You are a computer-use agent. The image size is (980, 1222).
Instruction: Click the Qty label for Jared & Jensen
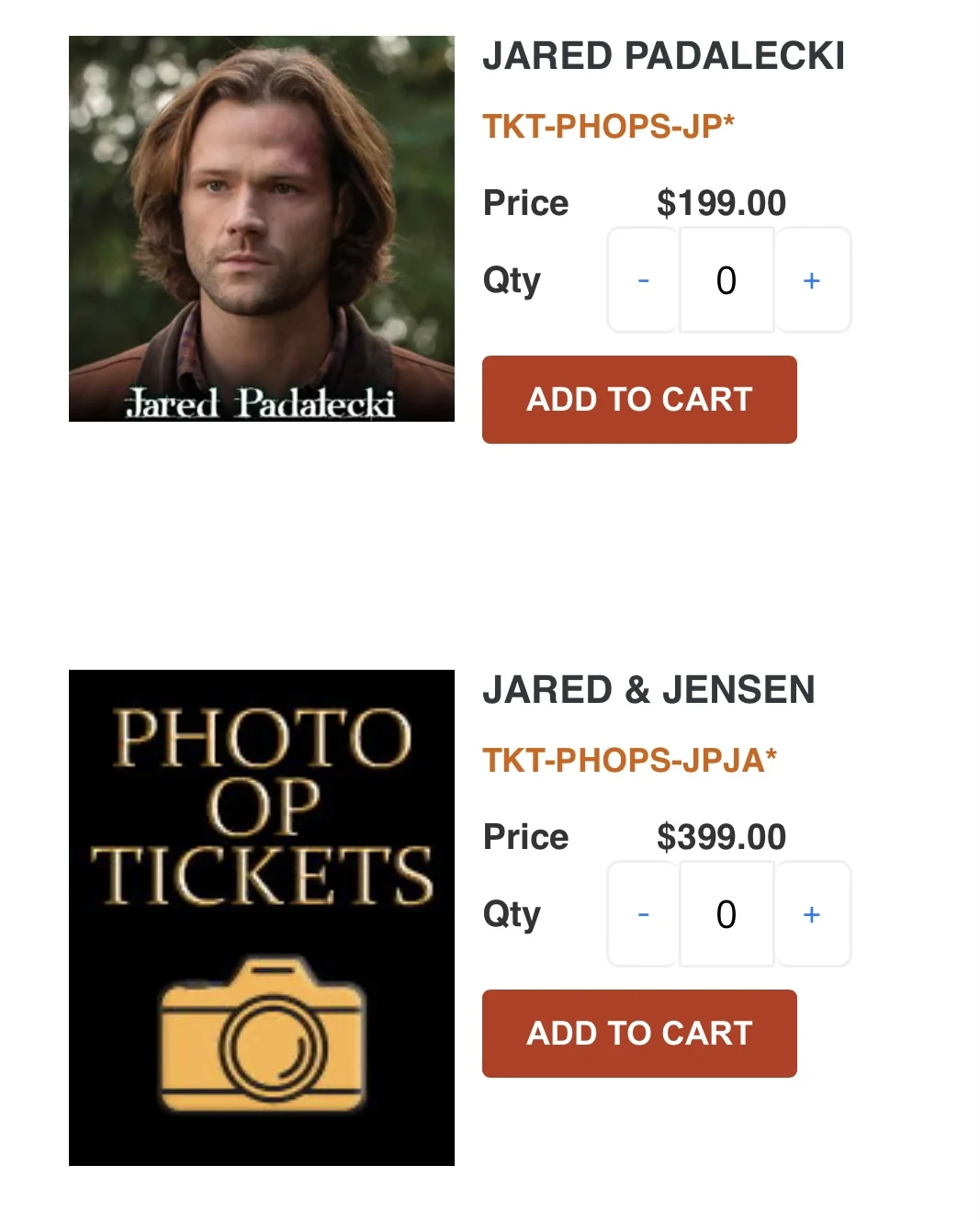point(512,914)
